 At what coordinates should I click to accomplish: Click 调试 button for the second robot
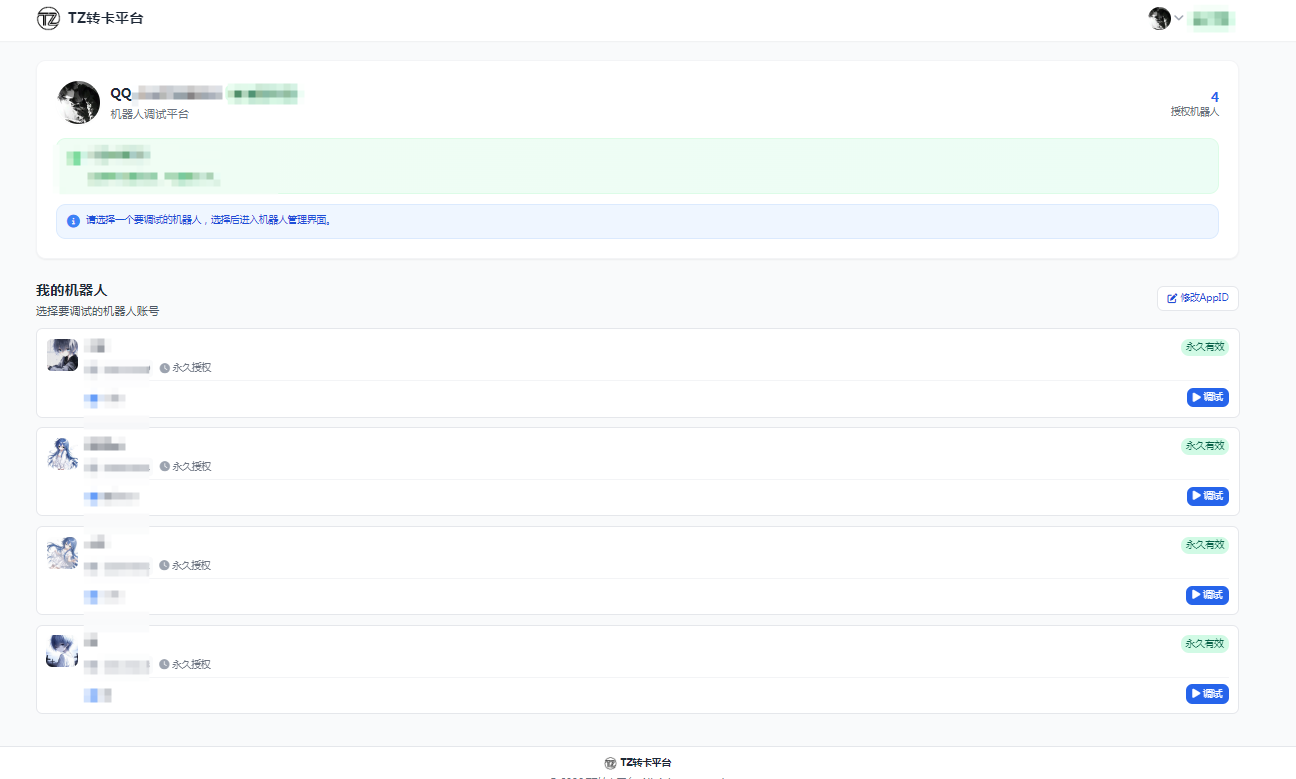[1207, 496]
